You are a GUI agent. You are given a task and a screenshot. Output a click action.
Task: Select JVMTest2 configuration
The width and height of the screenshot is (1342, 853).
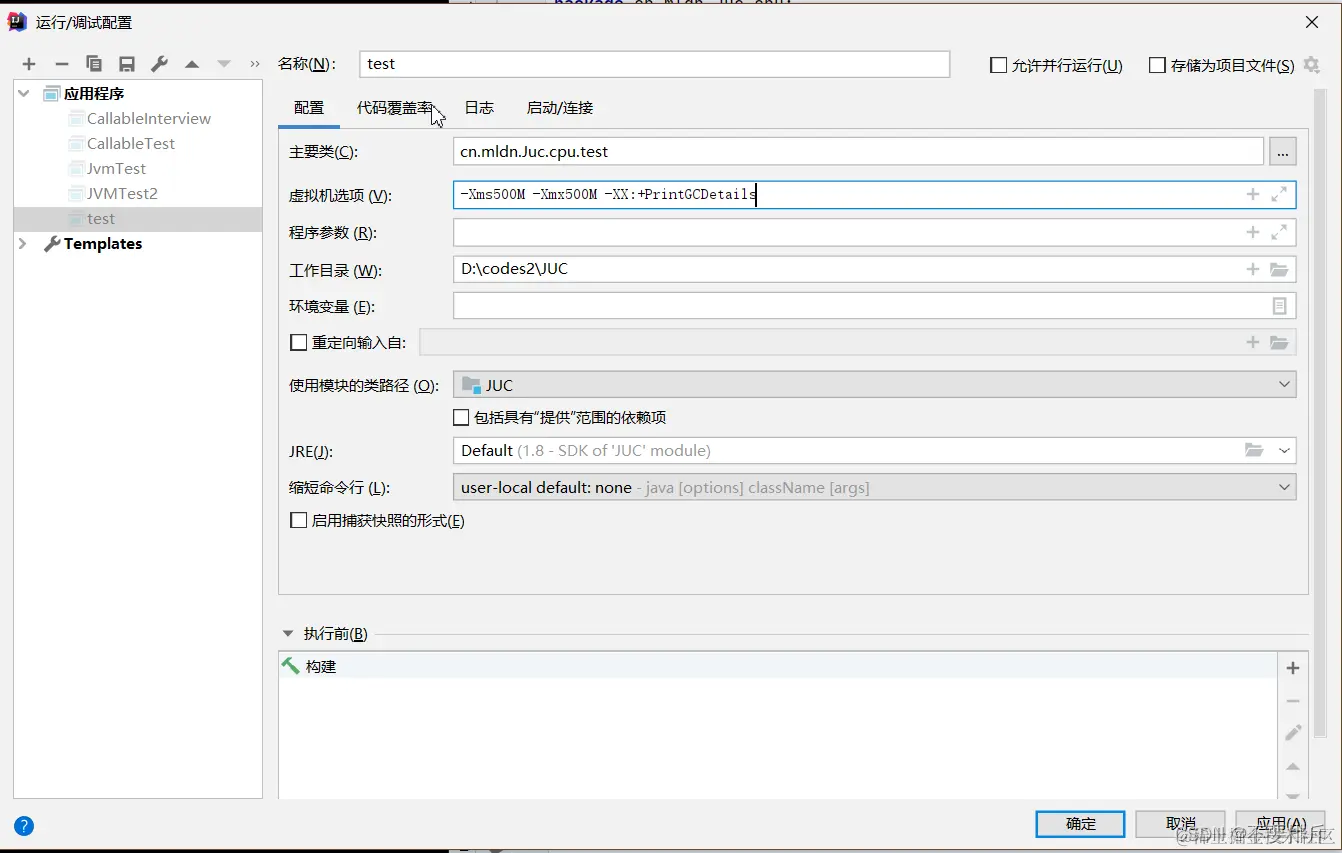tap(122, 193)
